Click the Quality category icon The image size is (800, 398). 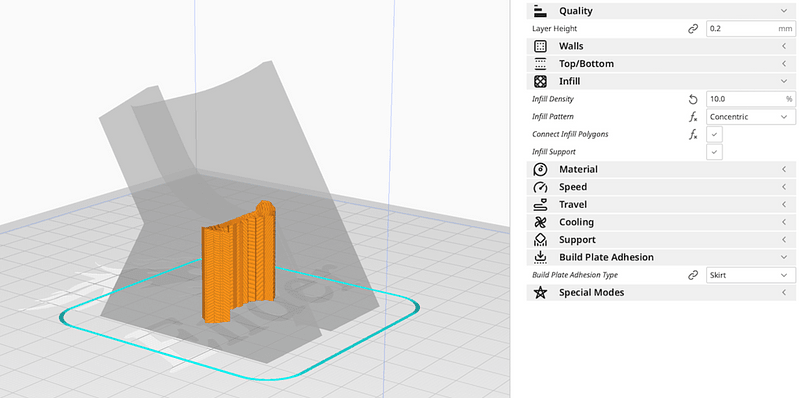point(540,11)
